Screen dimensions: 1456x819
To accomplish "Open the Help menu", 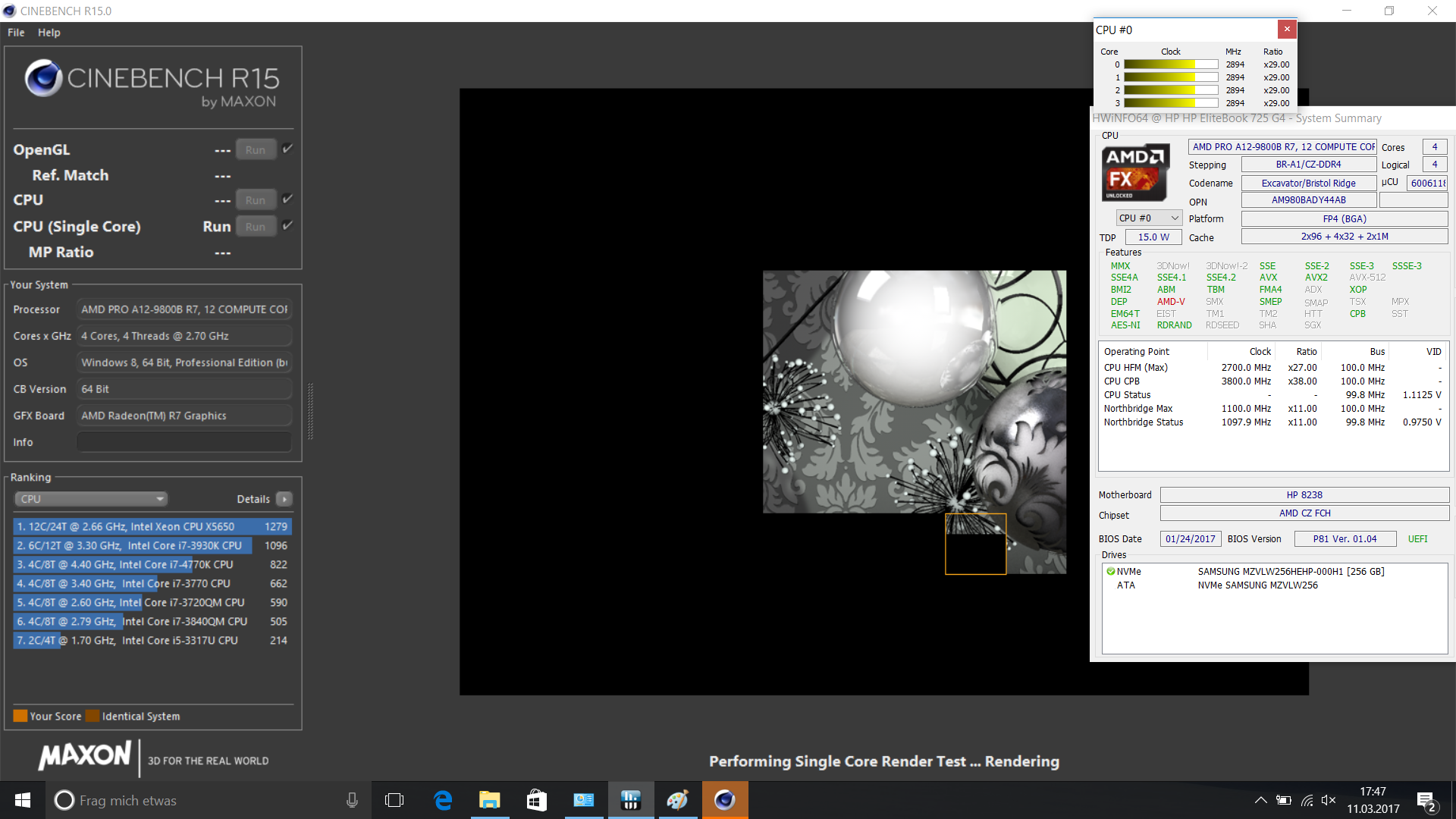I will click(49, 33).
